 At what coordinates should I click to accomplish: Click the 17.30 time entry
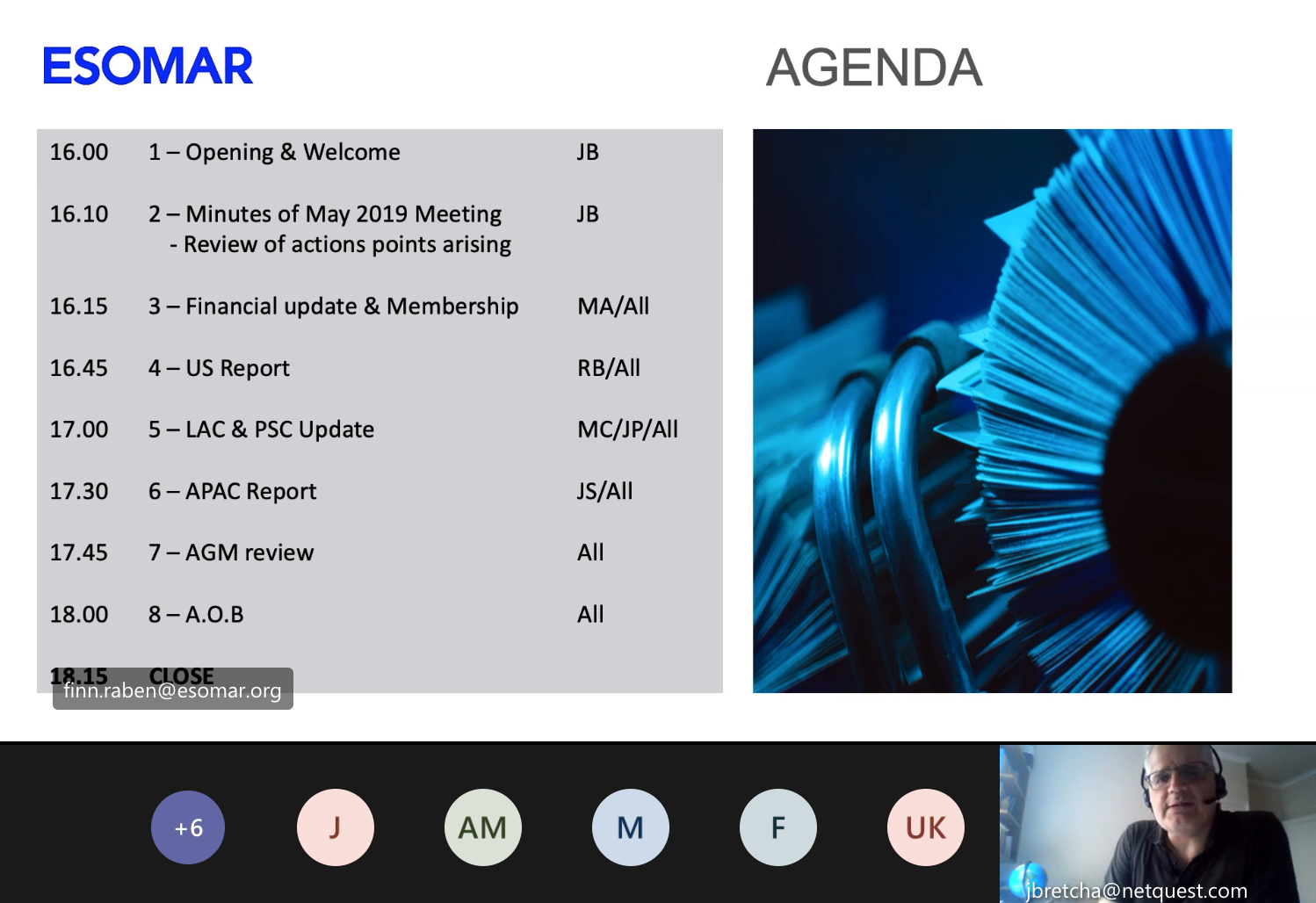point(79,491)
